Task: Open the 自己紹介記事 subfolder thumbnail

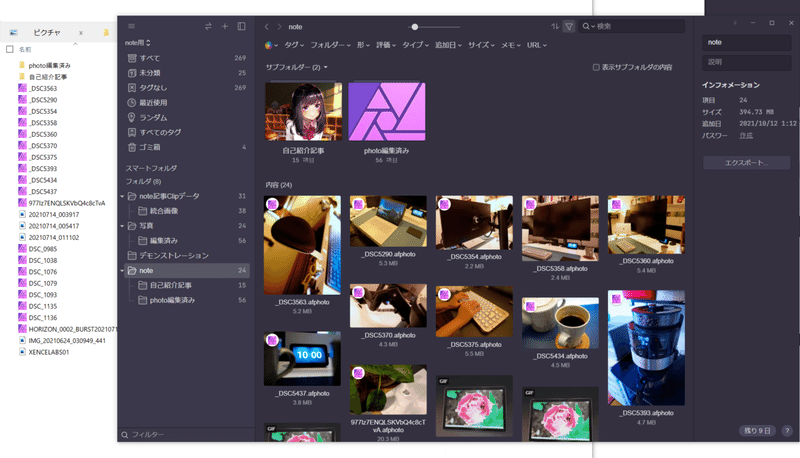Action: click(304, 111)
